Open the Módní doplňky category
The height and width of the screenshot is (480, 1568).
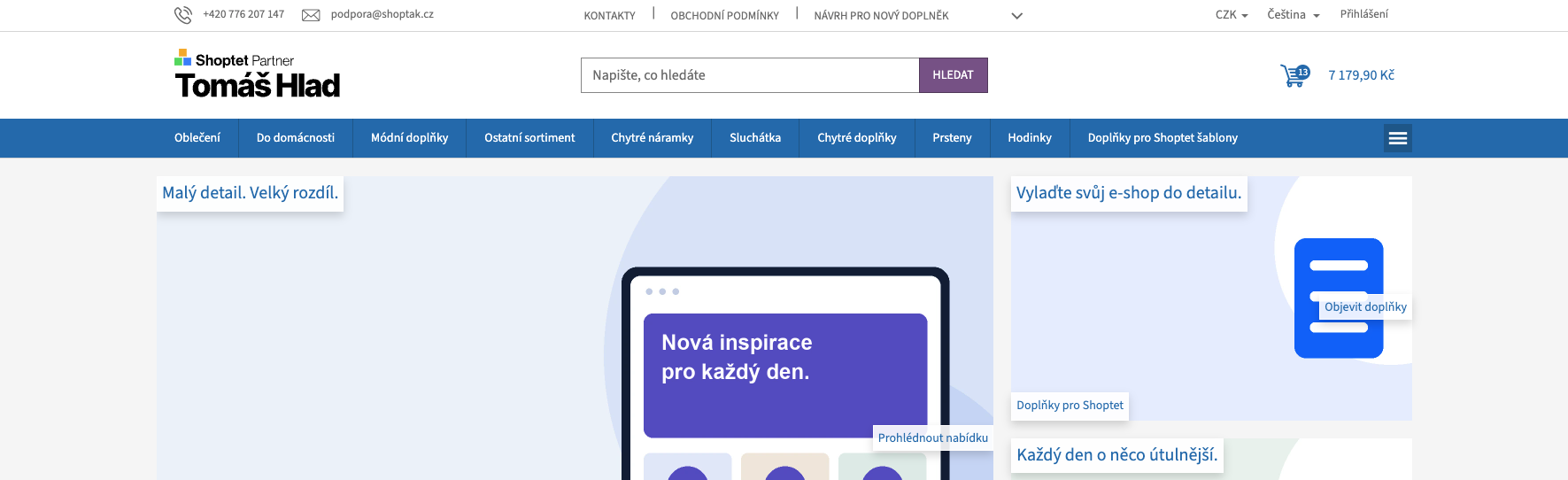tap(409, 138)
